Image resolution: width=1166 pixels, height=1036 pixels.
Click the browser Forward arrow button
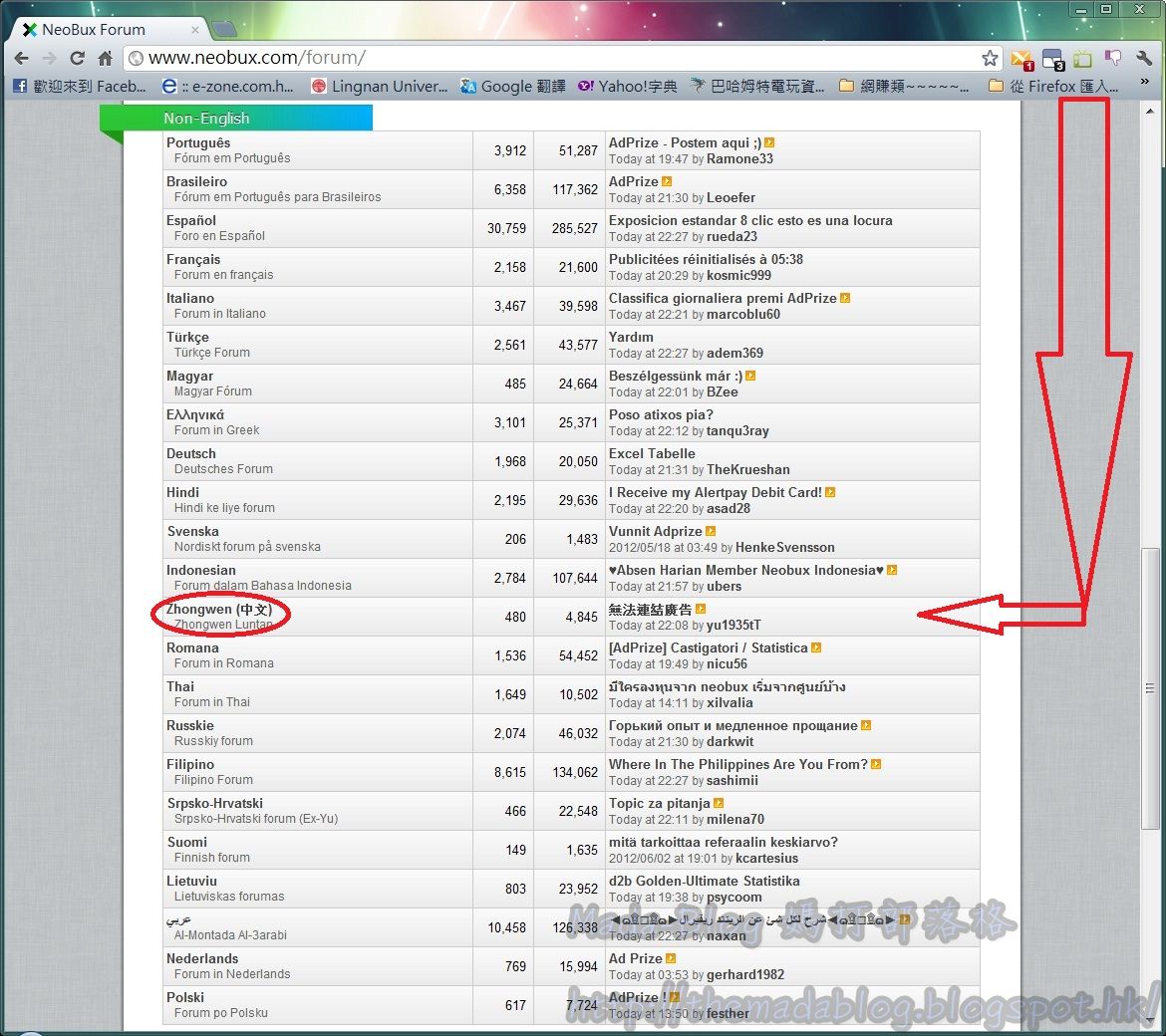point(49,58)
